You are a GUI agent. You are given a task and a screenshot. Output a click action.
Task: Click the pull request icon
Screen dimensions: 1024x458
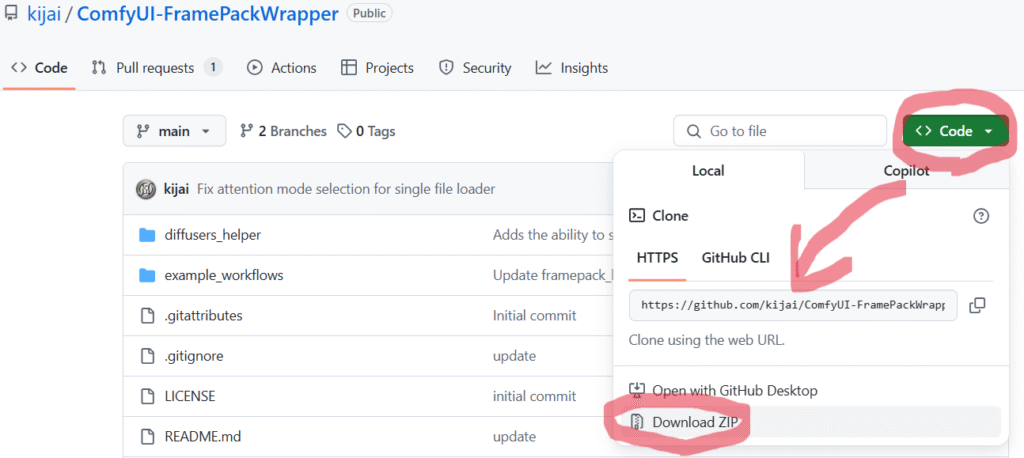click(99, 67)
